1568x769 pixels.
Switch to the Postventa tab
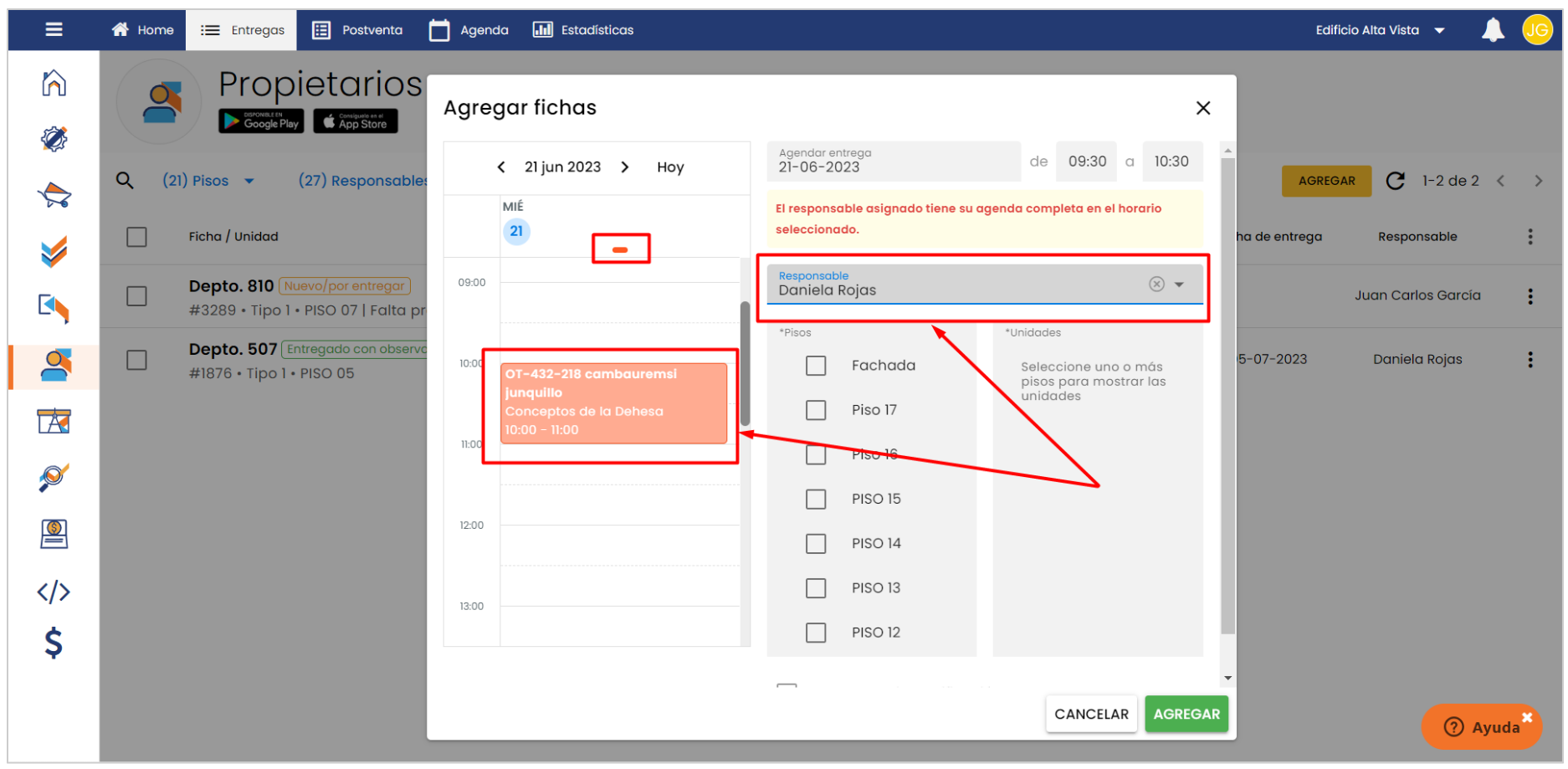click(x=357, y=30)
